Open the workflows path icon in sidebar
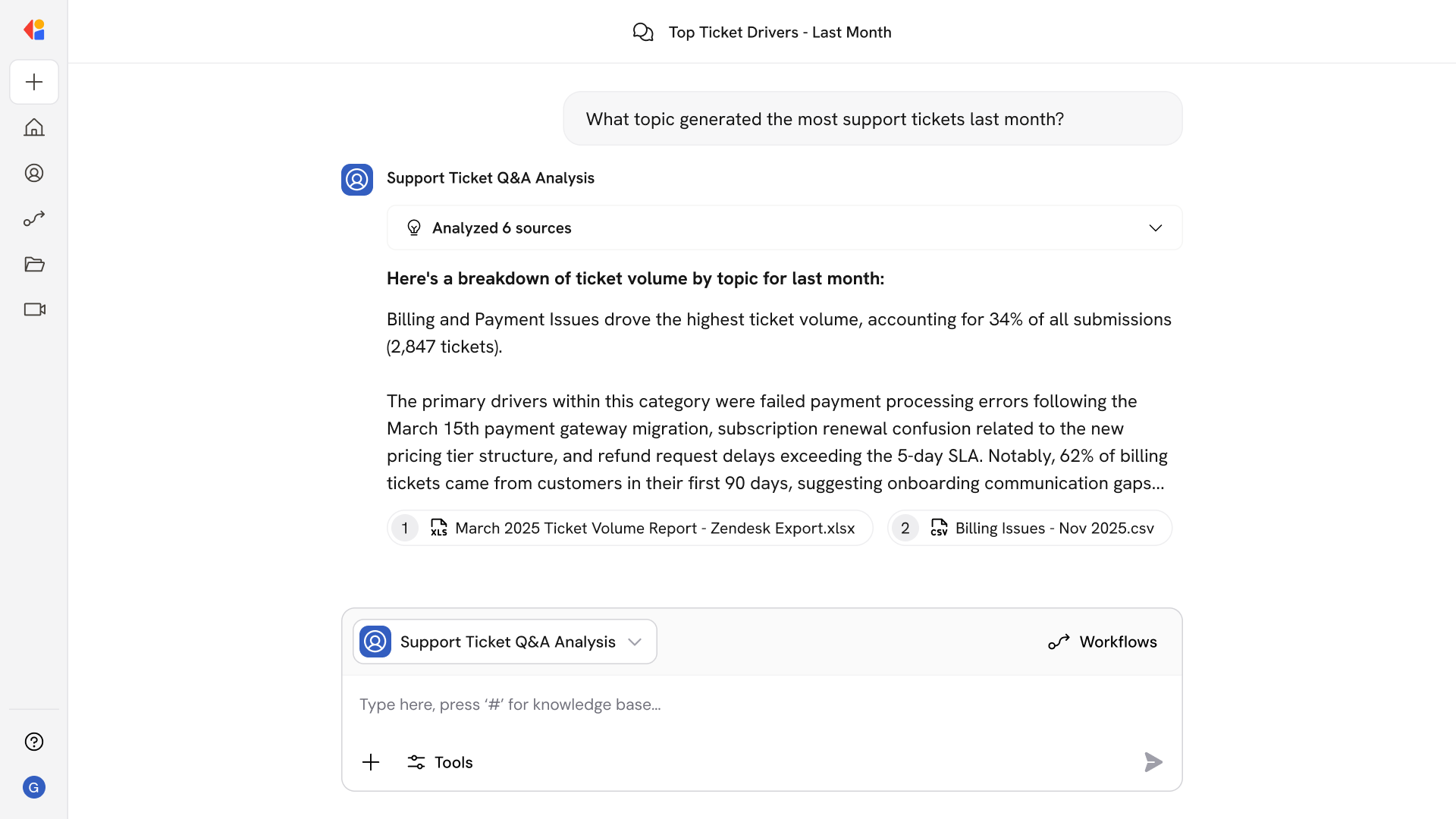The width and height of the screenshot is (1456, 819). click(x=34, y=218)
